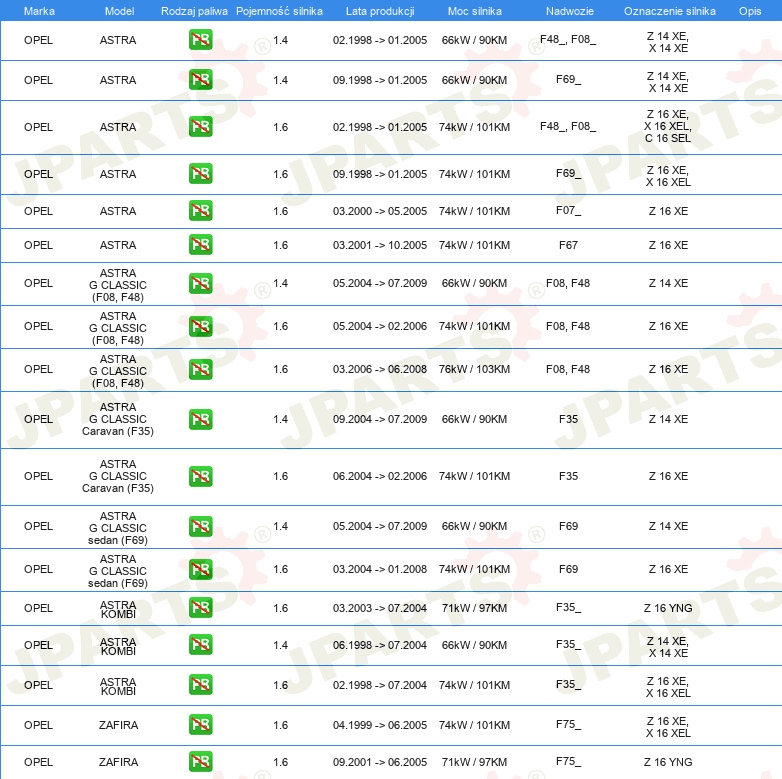
Task: Click ZAFIRA model in 09.2001 row
Action: click(118, 762)
